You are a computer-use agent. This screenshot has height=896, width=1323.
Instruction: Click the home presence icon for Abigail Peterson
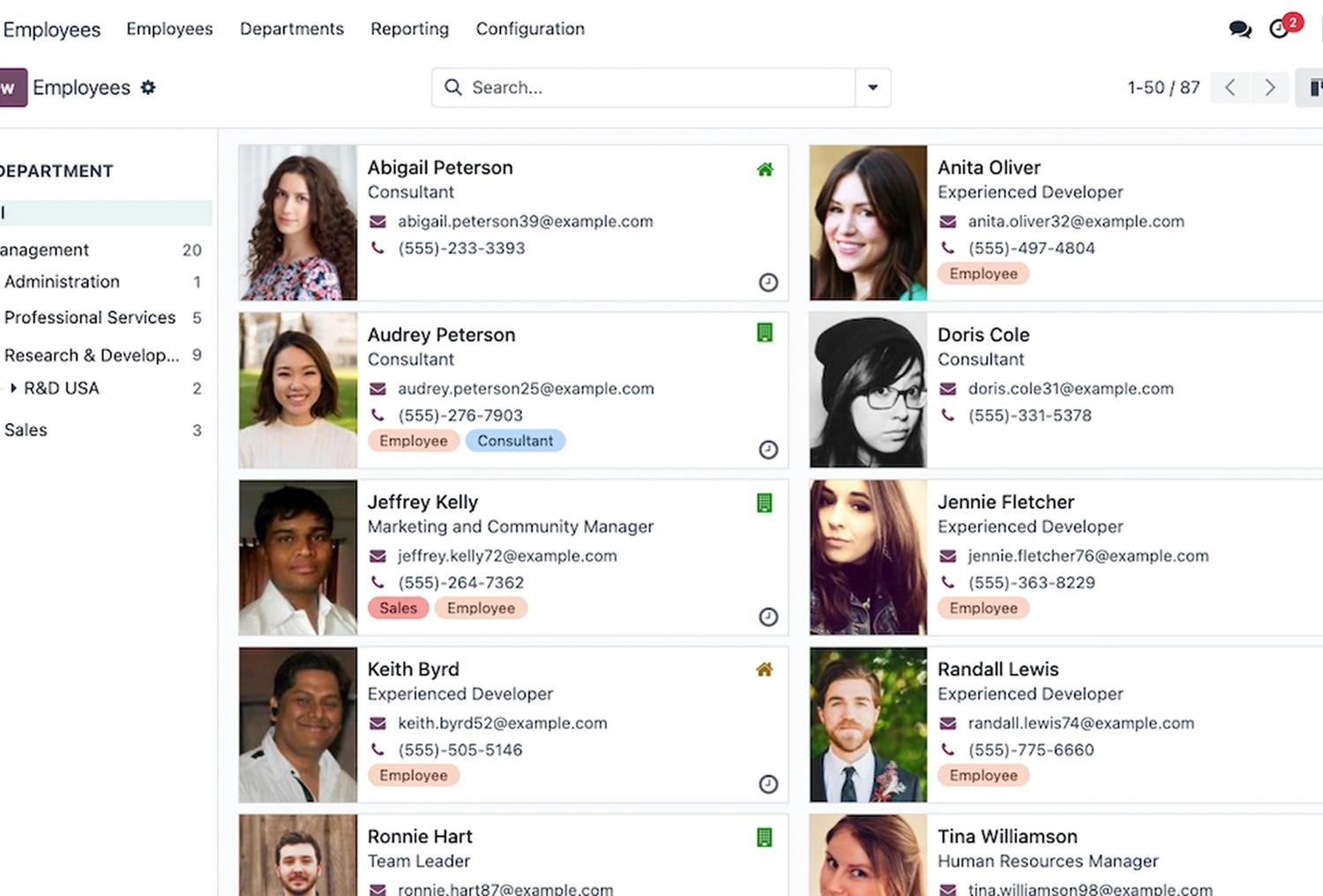765,169
